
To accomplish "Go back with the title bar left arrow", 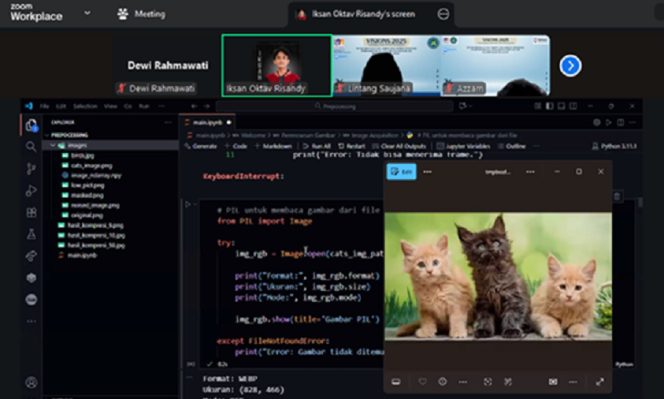I will coord(194,106).
